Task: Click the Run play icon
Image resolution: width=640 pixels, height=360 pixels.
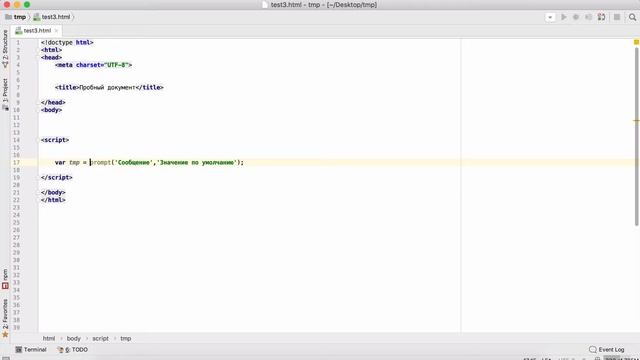Action: click(x=564, y=17)
